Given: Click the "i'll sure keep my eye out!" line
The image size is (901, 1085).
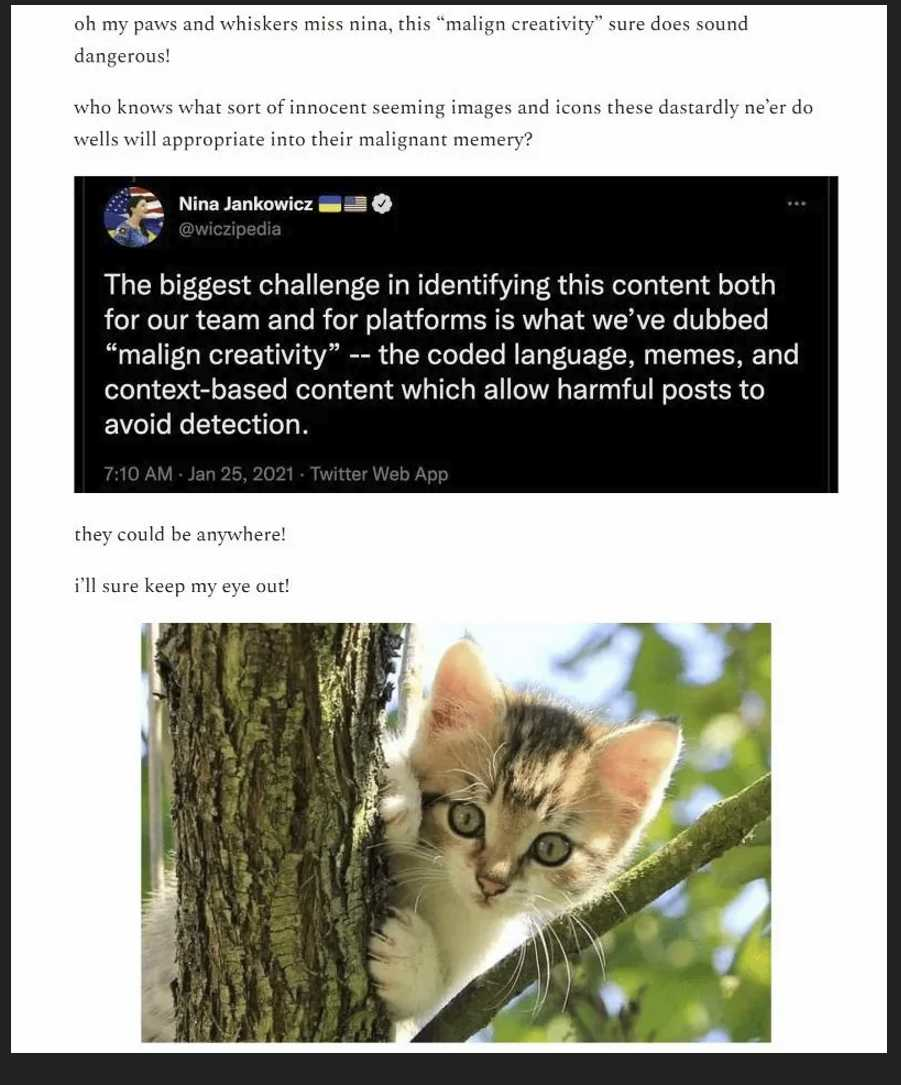Looking at the screenshot, I should point(182,586).
